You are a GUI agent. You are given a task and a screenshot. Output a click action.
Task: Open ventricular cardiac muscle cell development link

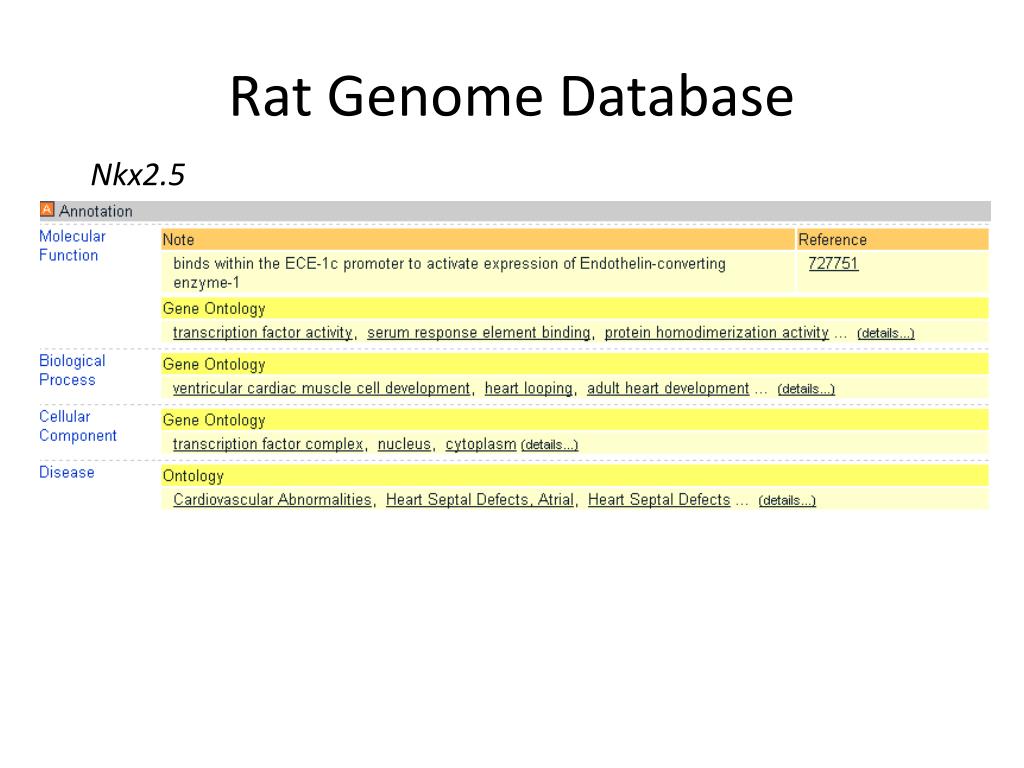click(x=321, y=388)
